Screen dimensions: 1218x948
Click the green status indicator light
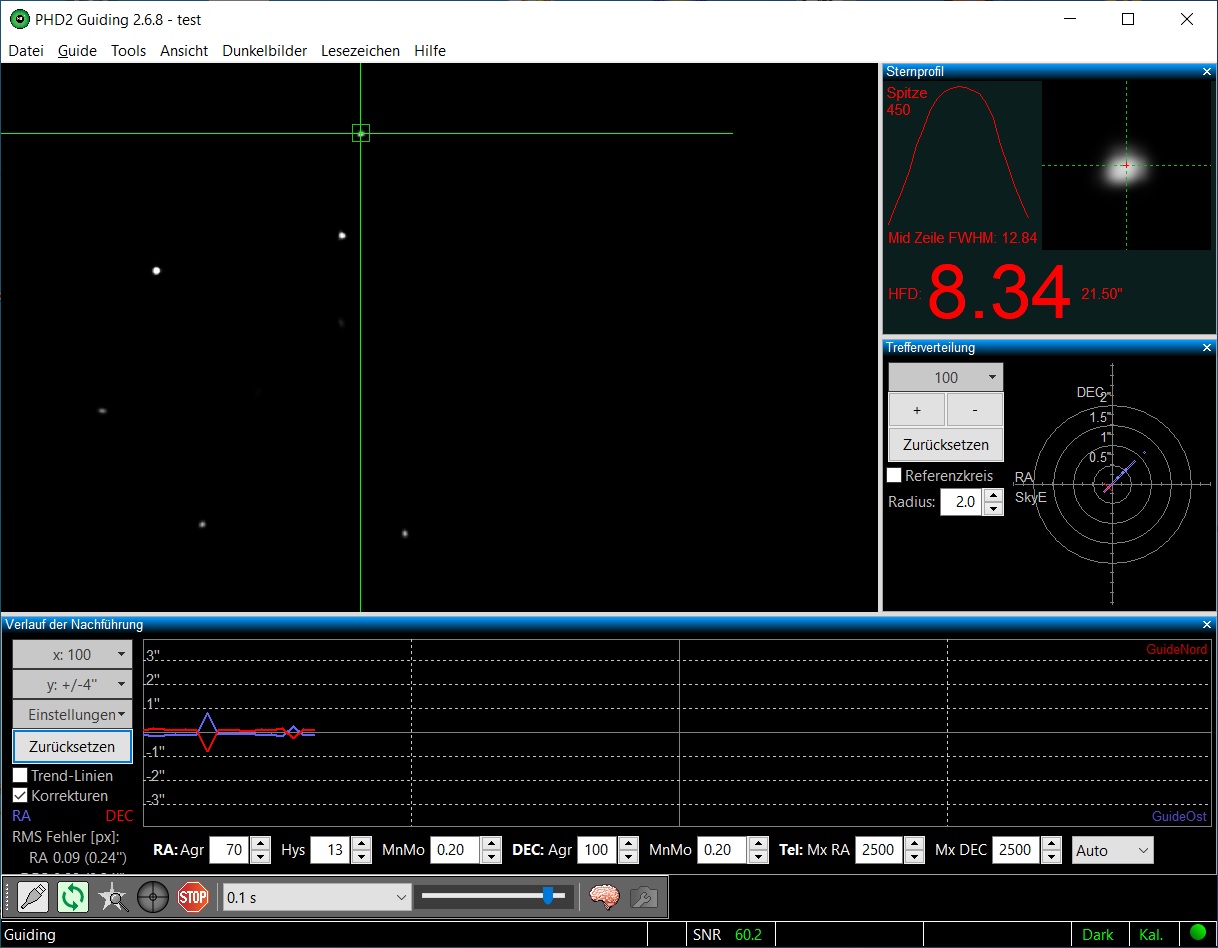pos(1197,934)
